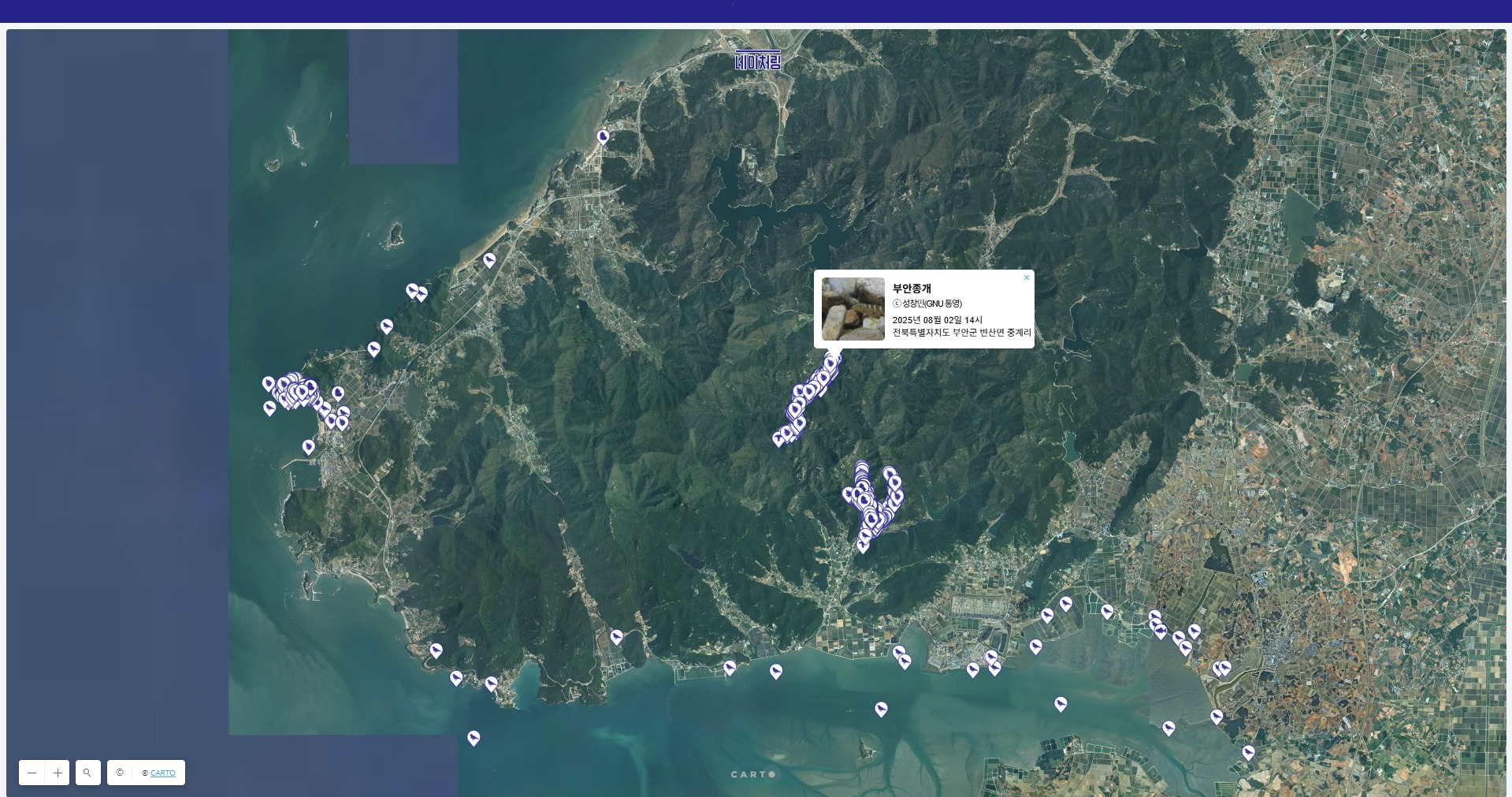This screenshot has width=1512, height=797.
Task: Click address 전북특별자치도 부안군 변산면 중계리
Action: (961, 333)
